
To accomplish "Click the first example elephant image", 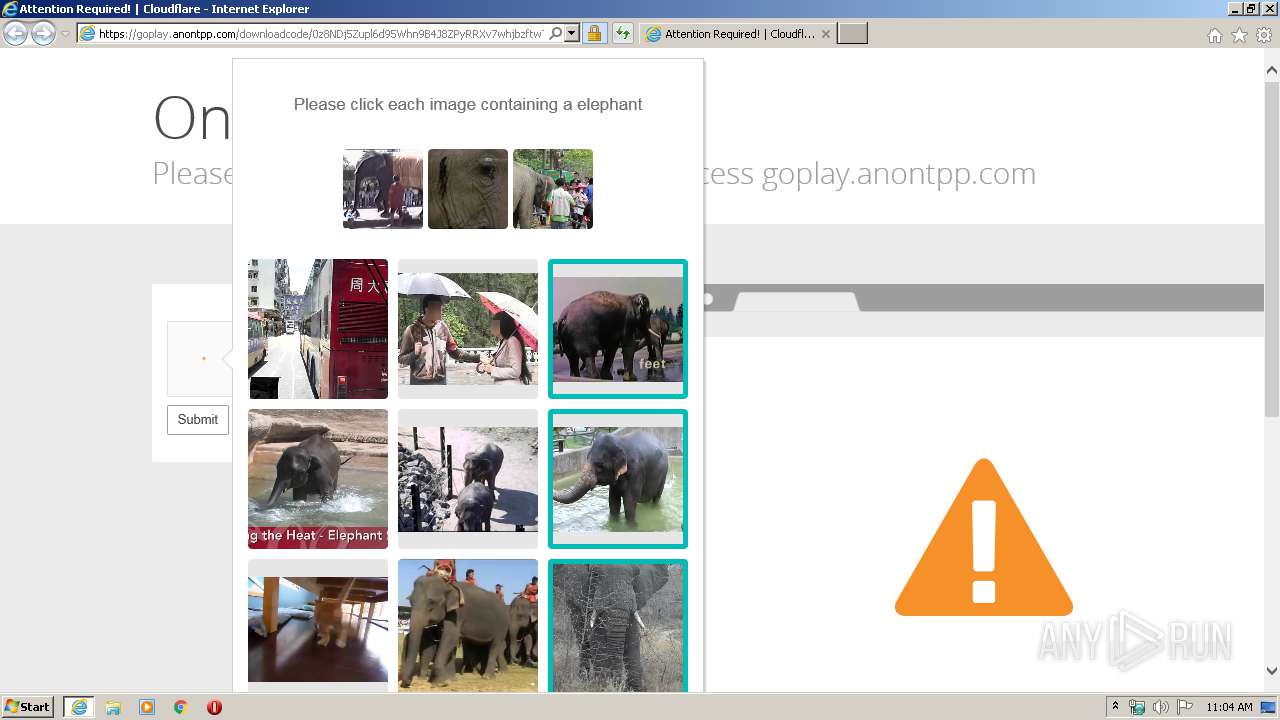I will (x=383, y=189).
